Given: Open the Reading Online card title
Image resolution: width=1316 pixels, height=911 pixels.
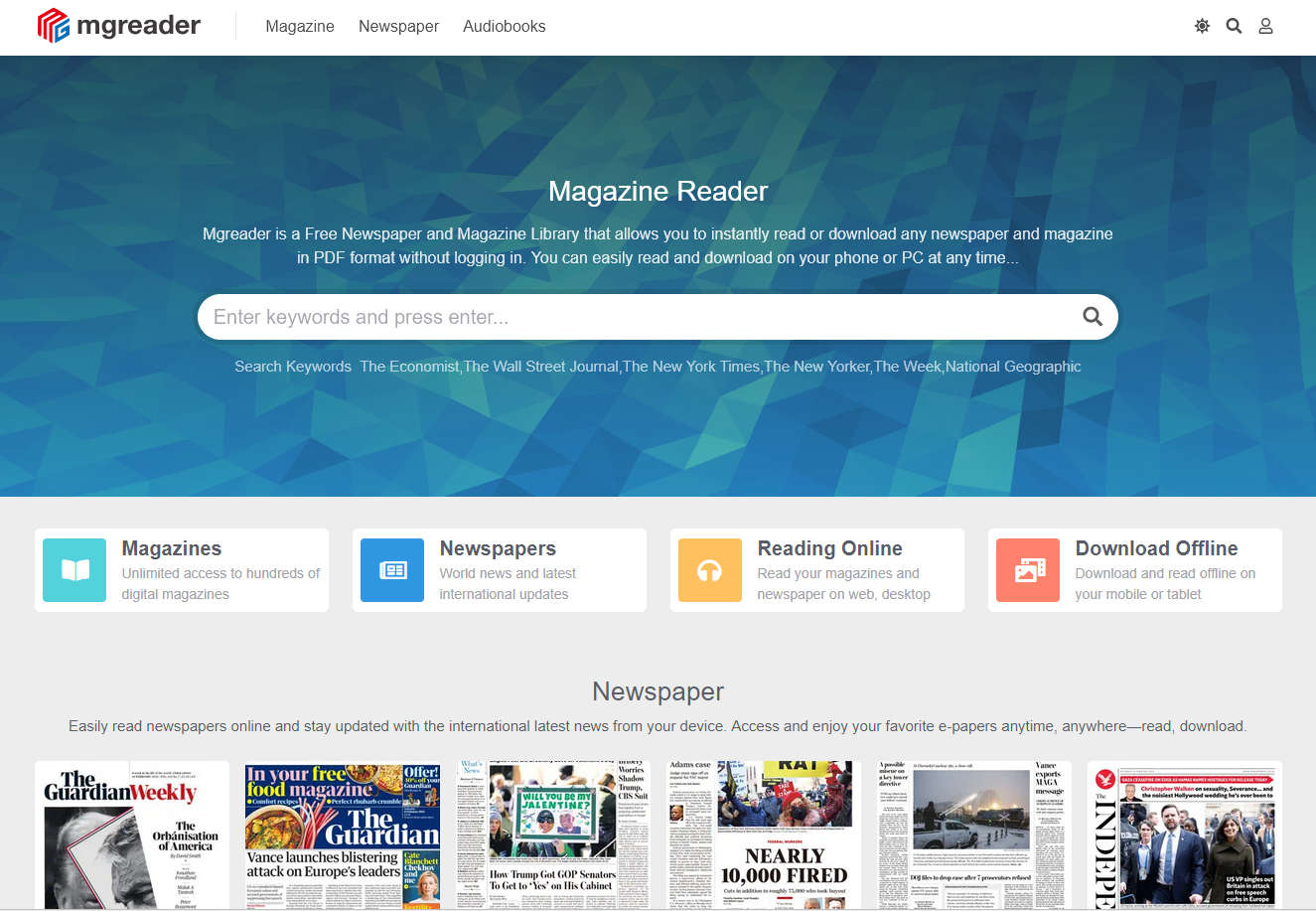Looking at the screenshot, I should click(830, 548).
